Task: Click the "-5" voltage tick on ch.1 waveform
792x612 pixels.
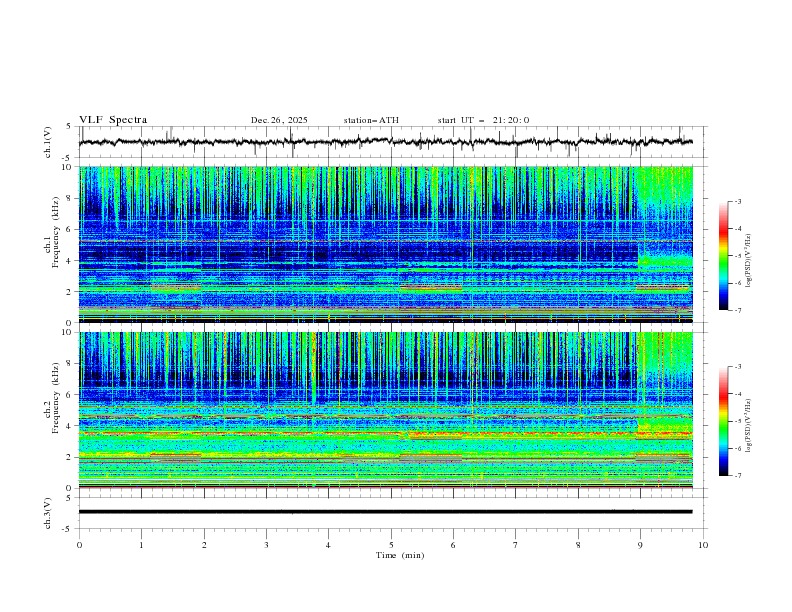Action: (x=68, y=158)
